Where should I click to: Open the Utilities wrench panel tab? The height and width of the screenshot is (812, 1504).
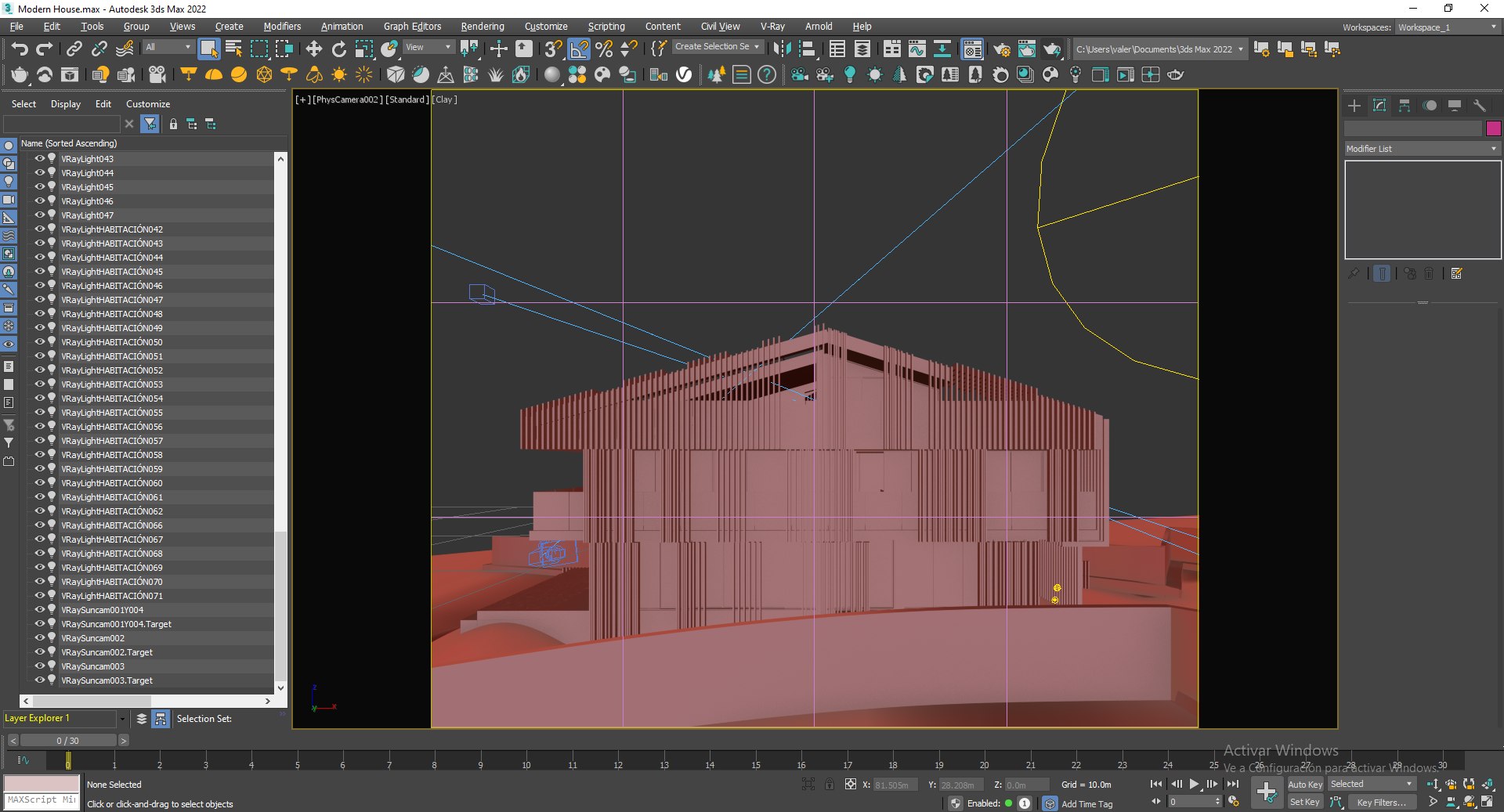[1480, 105]
